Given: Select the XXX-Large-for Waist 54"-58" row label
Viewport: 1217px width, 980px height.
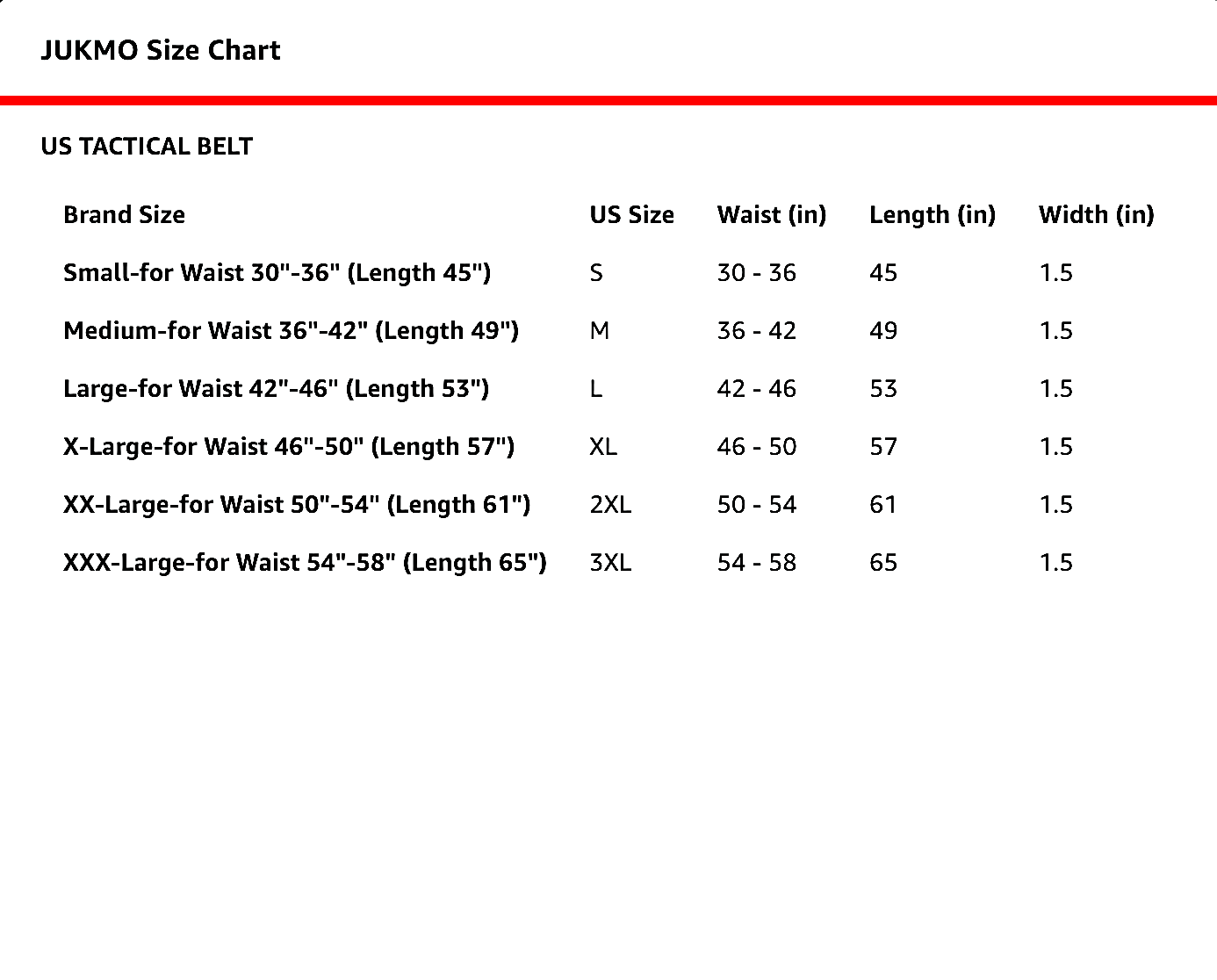Looking at the screenshot, I should pos(305,563).
